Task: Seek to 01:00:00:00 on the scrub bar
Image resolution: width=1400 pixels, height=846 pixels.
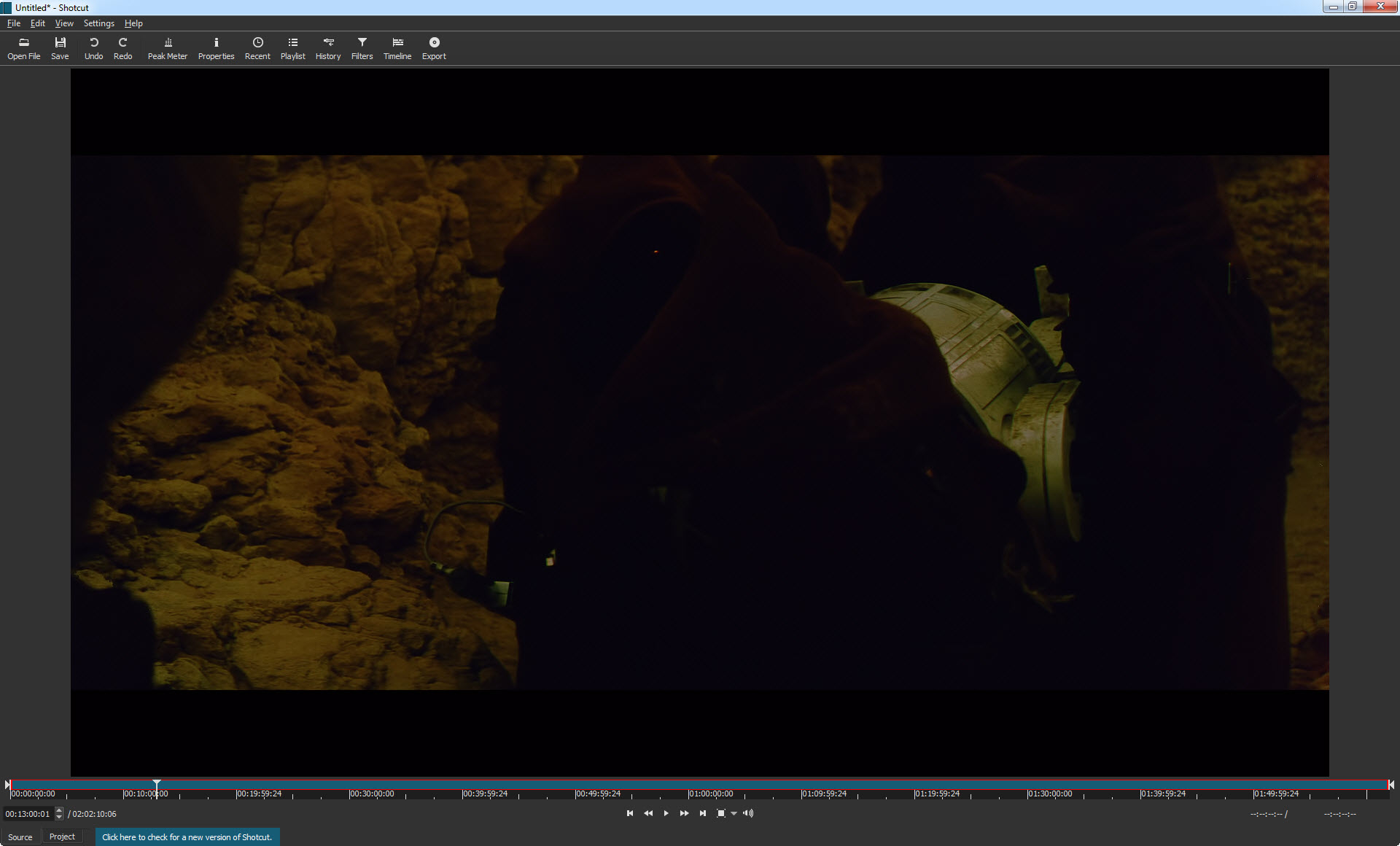Action: point(711,793)
